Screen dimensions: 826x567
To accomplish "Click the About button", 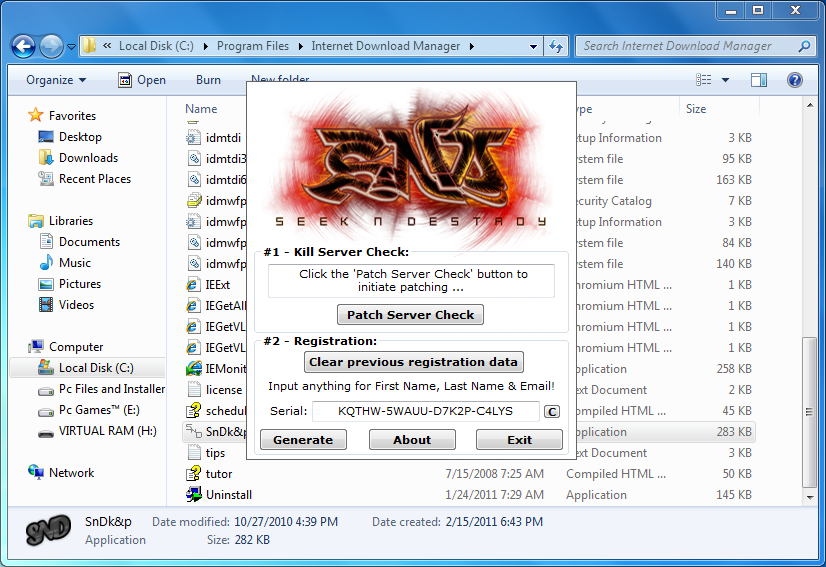I will (412, 439).
